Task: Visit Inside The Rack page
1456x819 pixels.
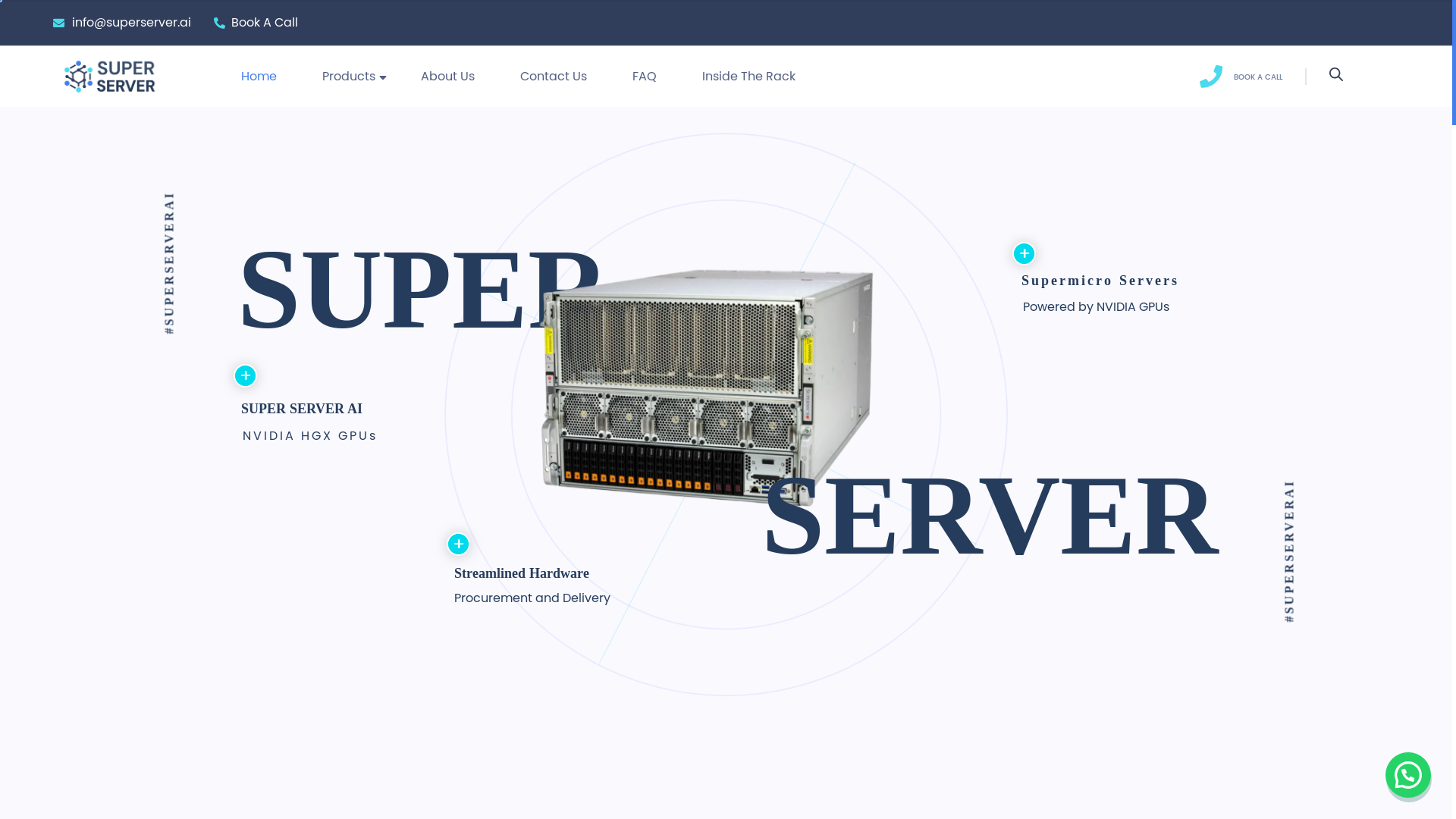Action: coord(748,77)
